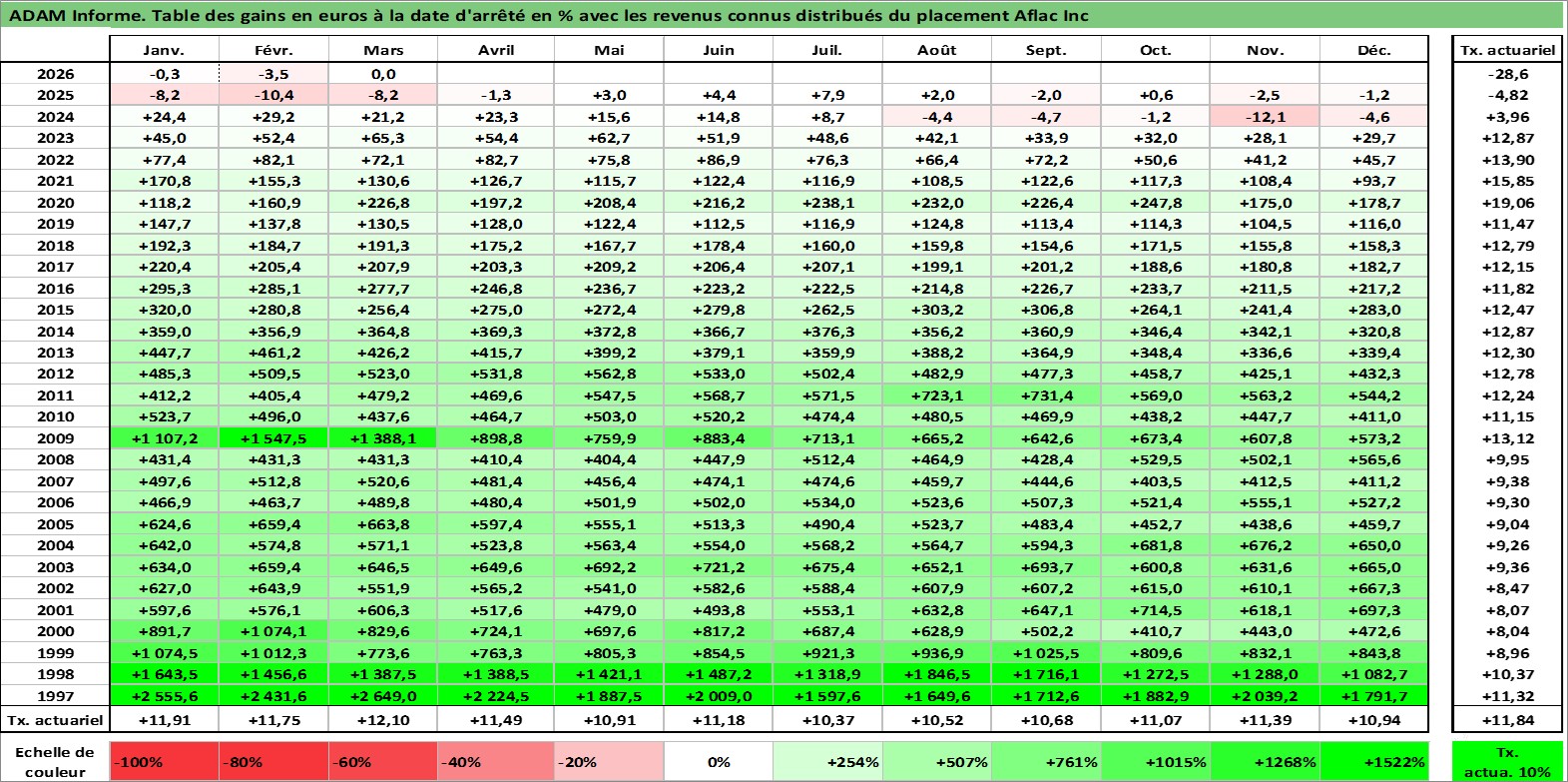Select the 'Janv.' column header

(x=164, y=50)
